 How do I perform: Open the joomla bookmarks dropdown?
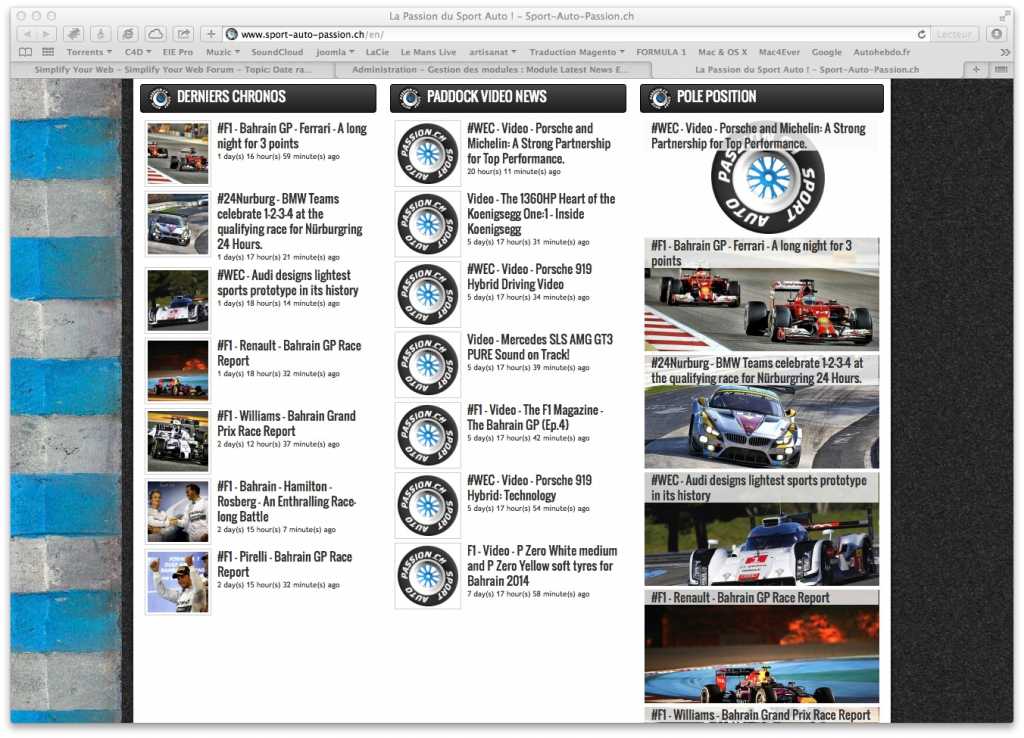[x=334, y=52]
